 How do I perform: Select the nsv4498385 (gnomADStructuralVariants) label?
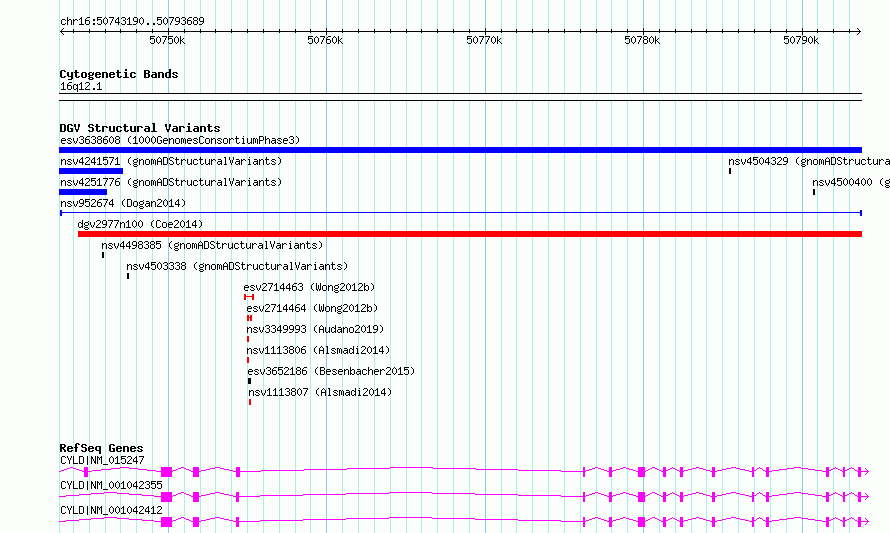pyautogui.click(x=212, y=245)
